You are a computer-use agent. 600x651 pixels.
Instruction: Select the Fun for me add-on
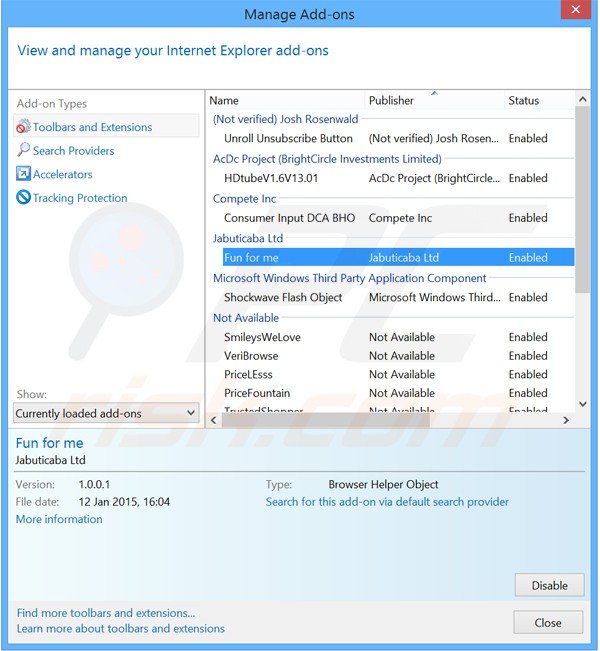point(399,257)
